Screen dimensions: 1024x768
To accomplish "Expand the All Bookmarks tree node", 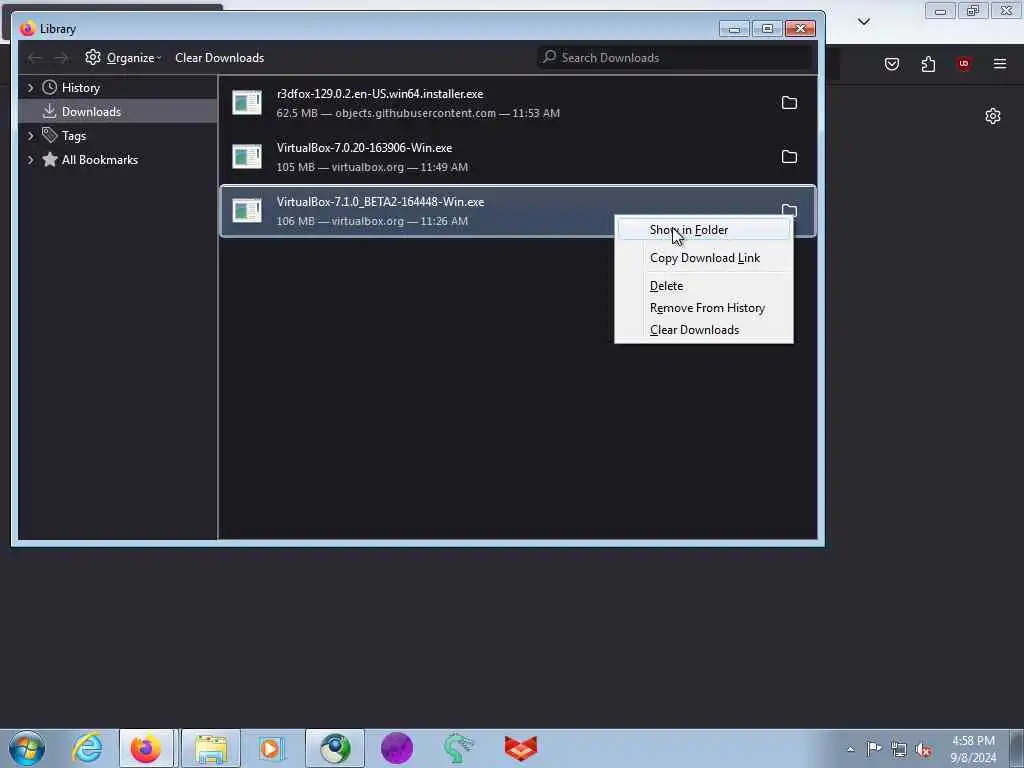I will (x=31, y=160).
